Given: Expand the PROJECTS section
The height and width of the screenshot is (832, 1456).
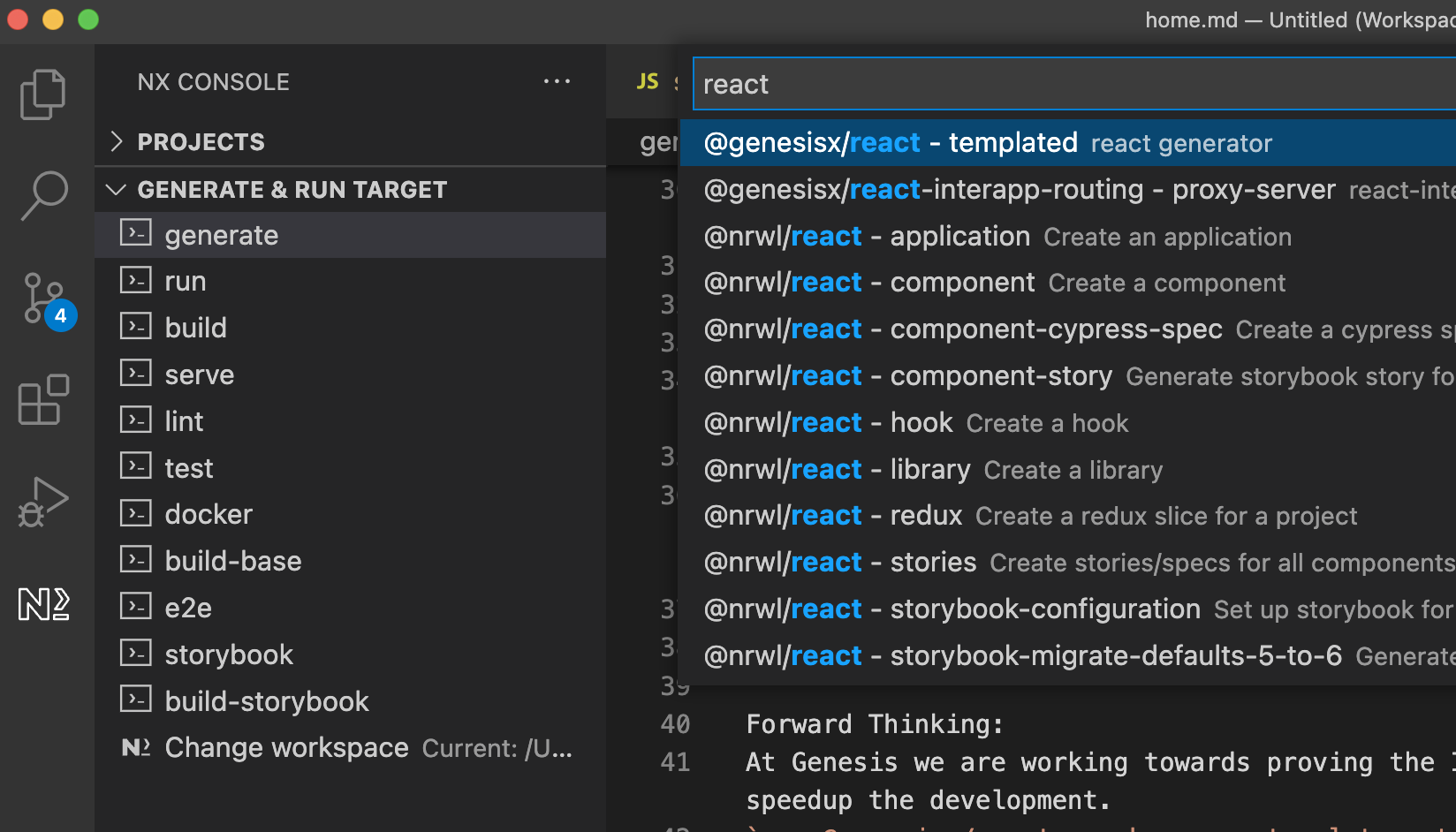Looking at the screenshot, I should pyautogui.click(x=350, y=141).
